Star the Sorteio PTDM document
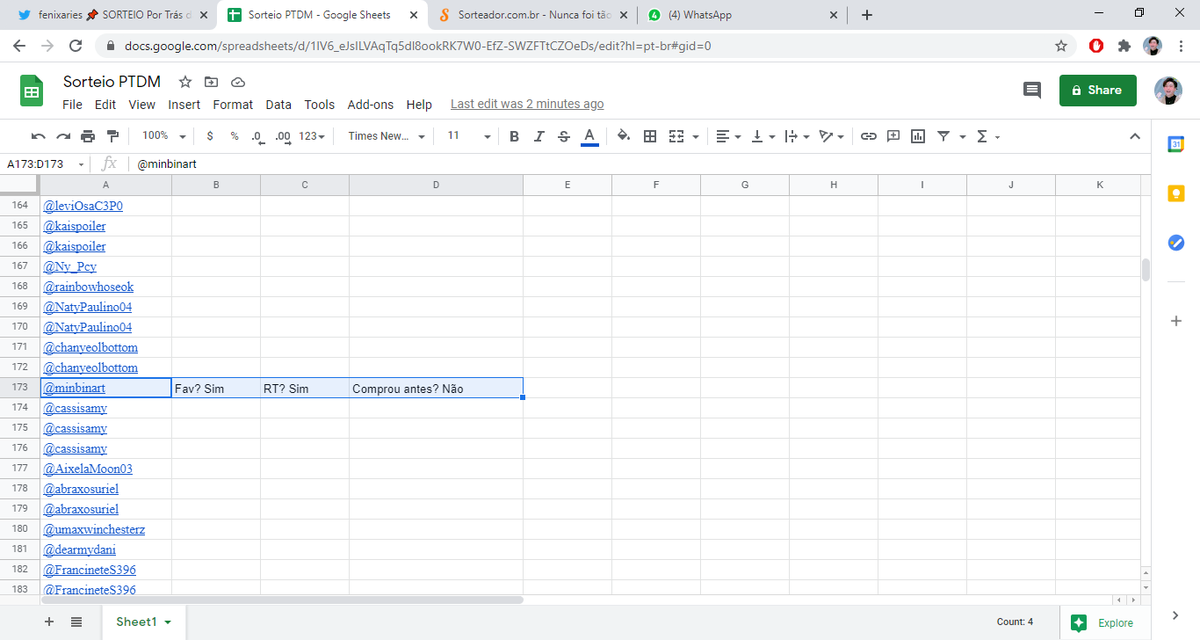The width and height of the screenshot is (1200, 640). pyautogui.click(x=185, y=82)
